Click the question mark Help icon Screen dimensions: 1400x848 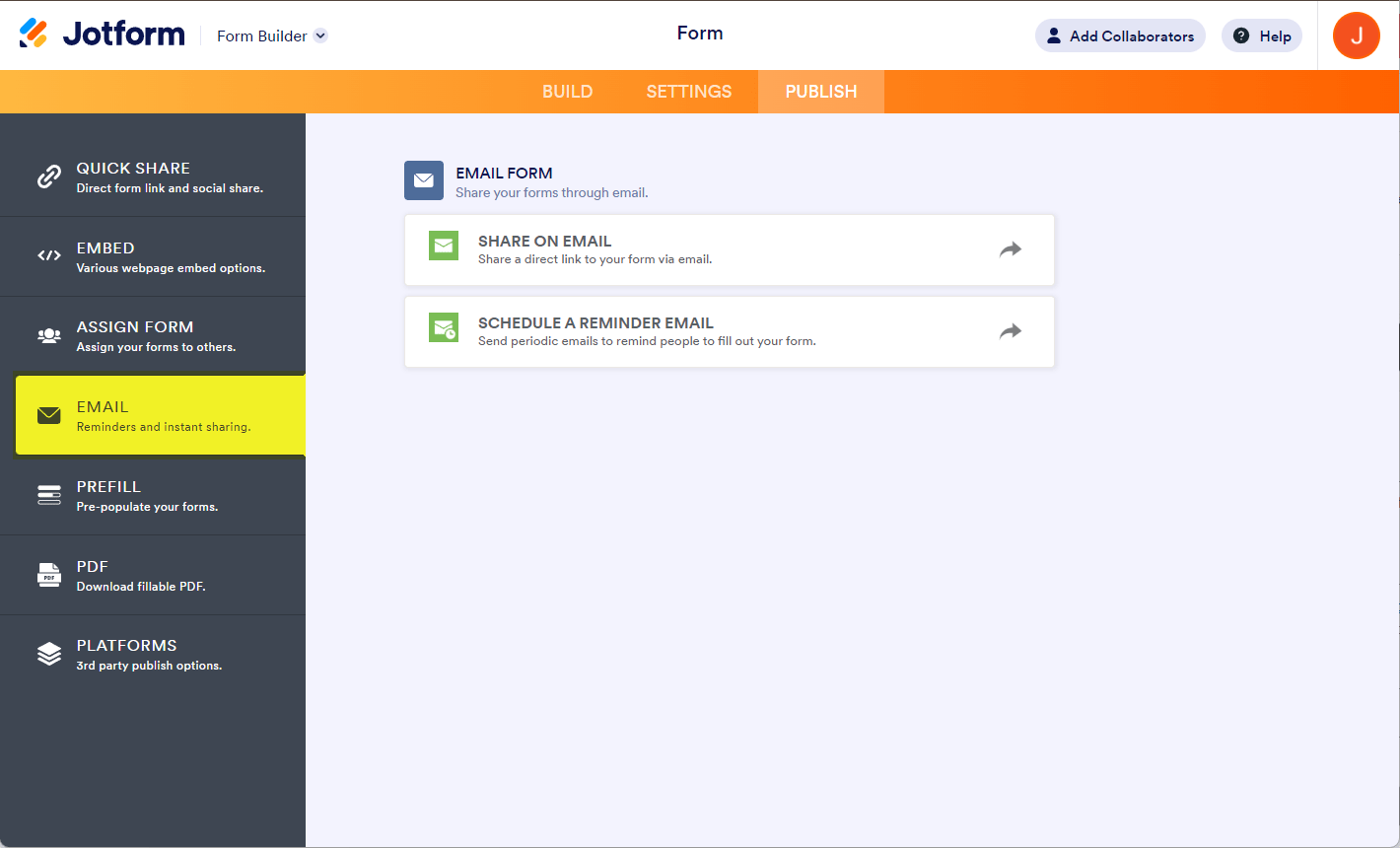[x=1241, y=35]
